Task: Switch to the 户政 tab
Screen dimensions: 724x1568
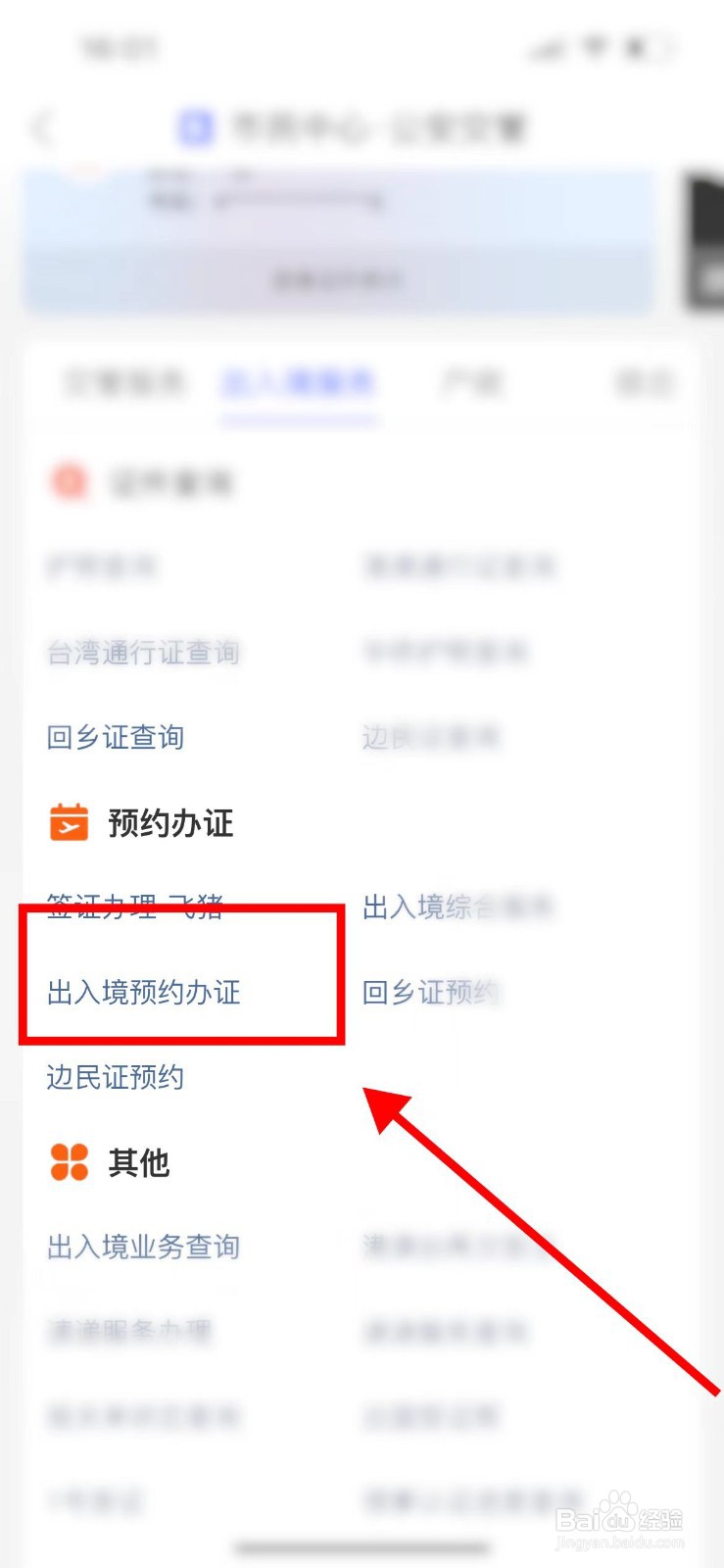Action: click(x=471, y=382)
